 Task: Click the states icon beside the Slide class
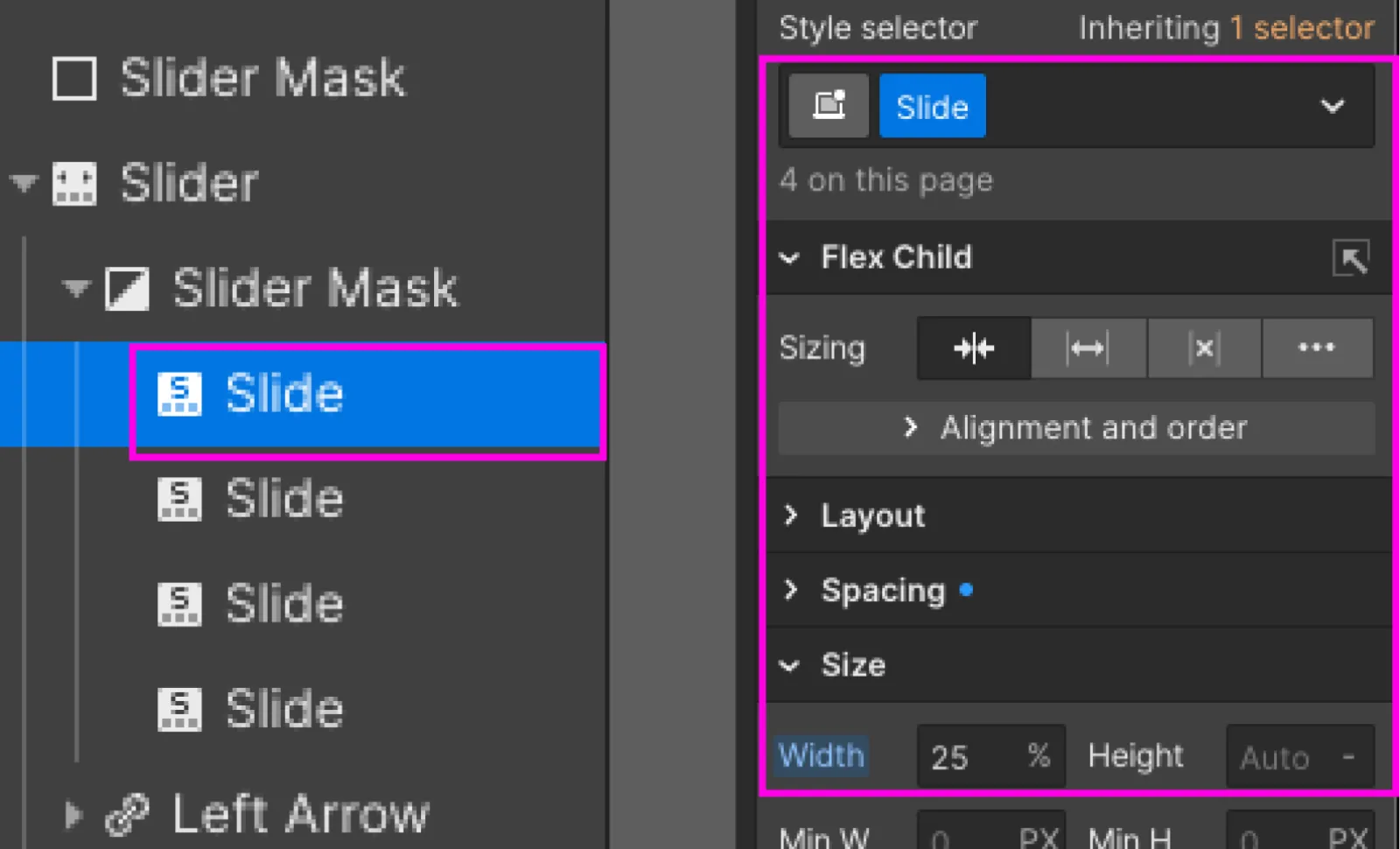[x=827, y=105]
